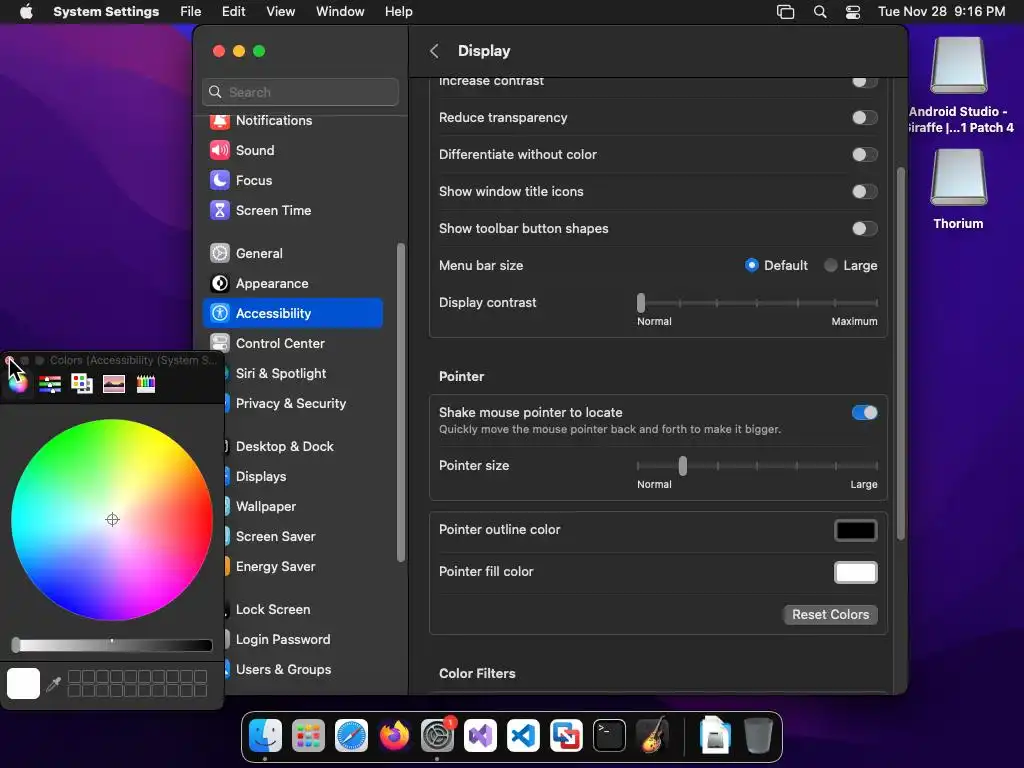Click Reset Colors button
1024x768 pixels.
[x=830, y=615]
